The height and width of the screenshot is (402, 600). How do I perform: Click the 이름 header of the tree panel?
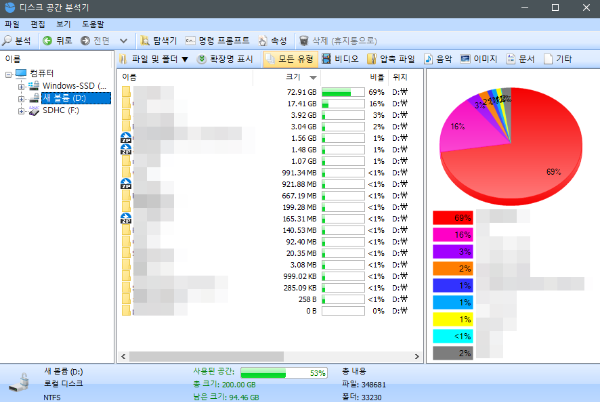coord(13,59)
